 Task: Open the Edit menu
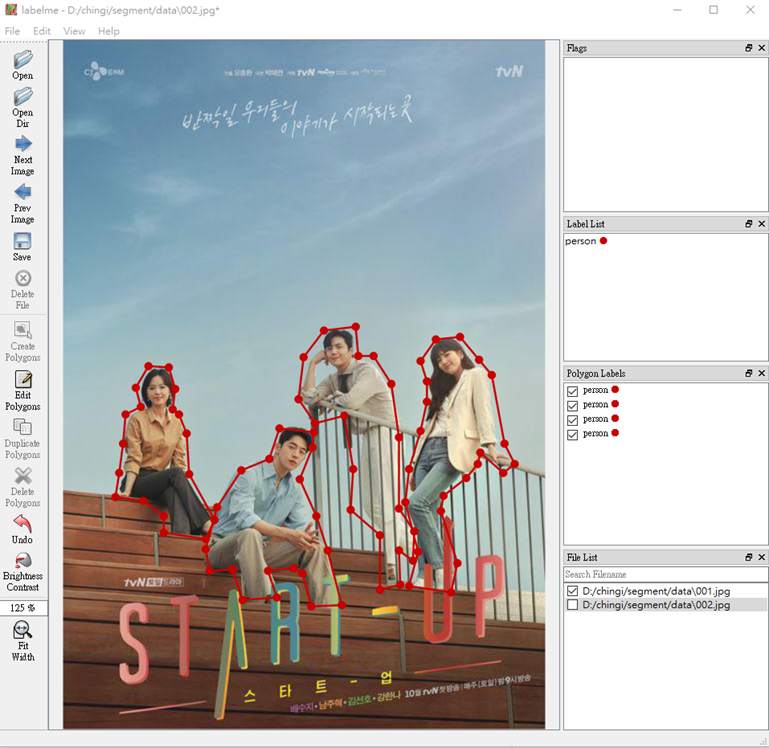pyautogui.click(x=42, y=31)
